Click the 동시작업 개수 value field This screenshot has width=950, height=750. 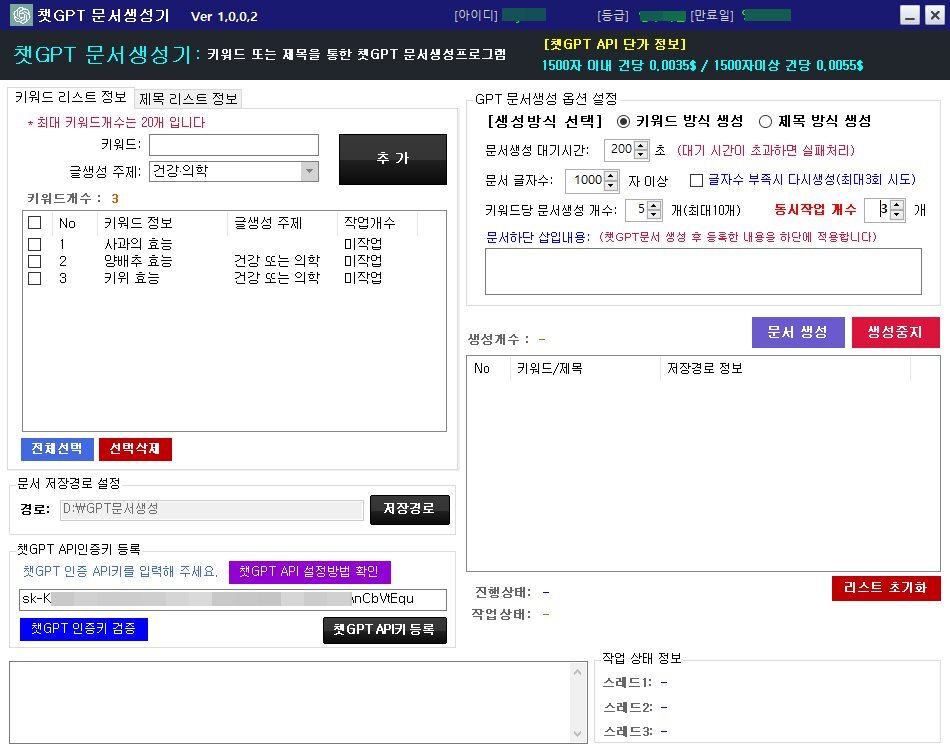click(x=877, y=210)
